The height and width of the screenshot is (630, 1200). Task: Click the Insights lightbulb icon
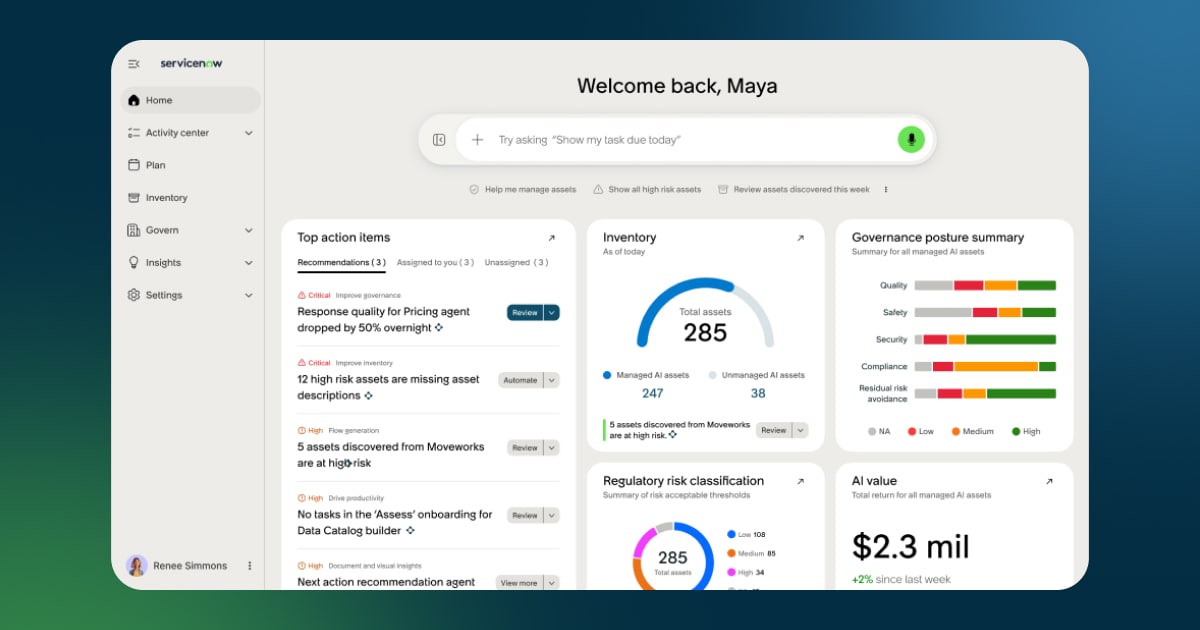134,262
